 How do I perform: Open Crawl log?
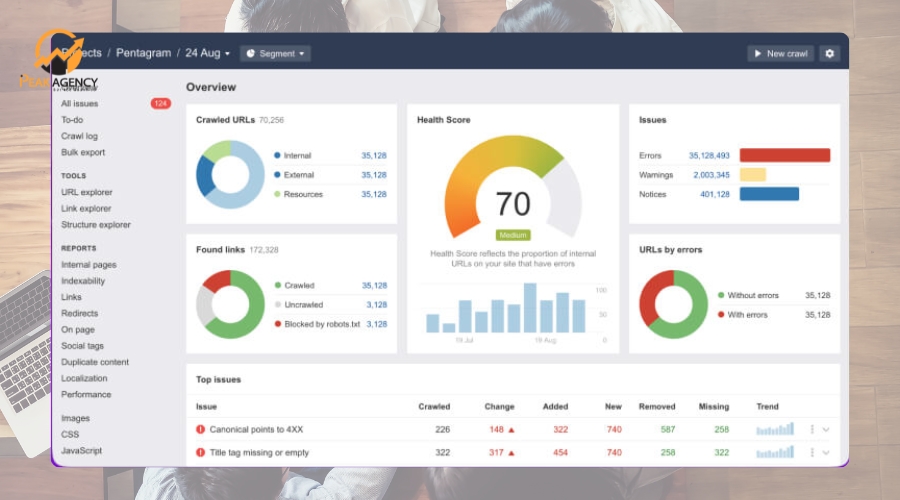pos(79,136)
